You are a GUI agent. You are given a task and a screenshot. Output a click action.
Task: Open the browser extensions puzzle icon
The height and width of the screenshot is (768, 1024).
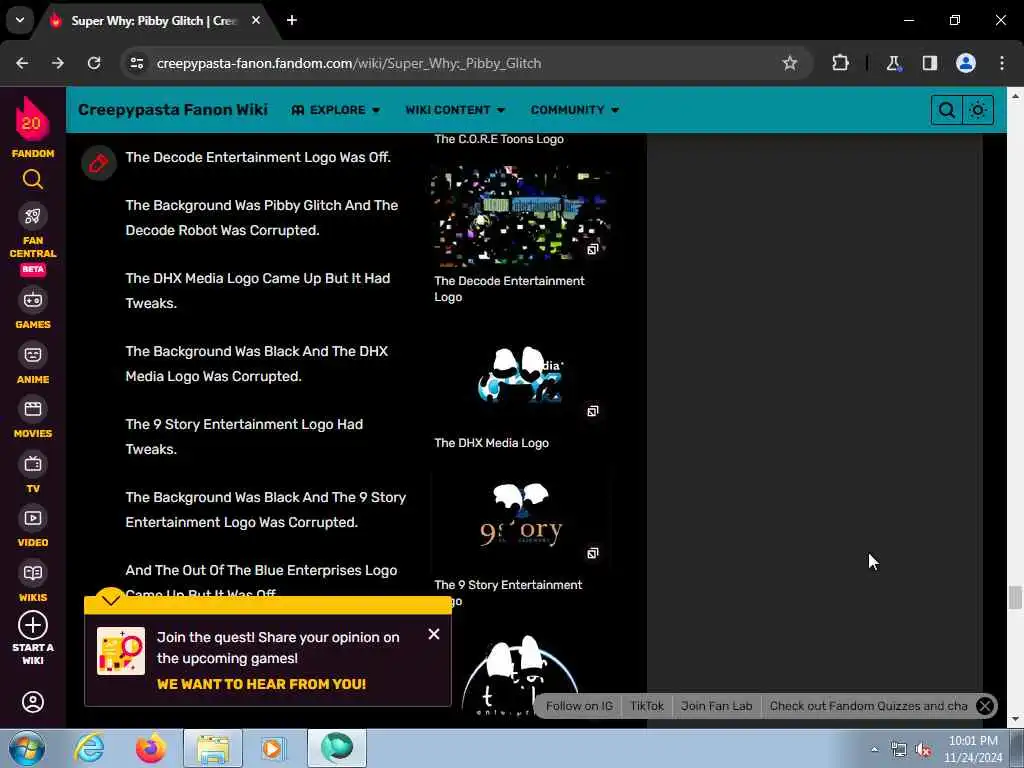[x=840, y=63]
